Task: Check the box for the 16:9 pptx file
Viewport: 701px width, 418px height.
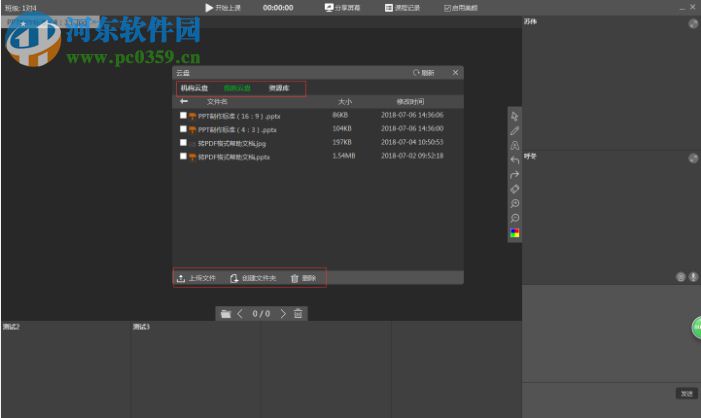Action: coord(183,115)
